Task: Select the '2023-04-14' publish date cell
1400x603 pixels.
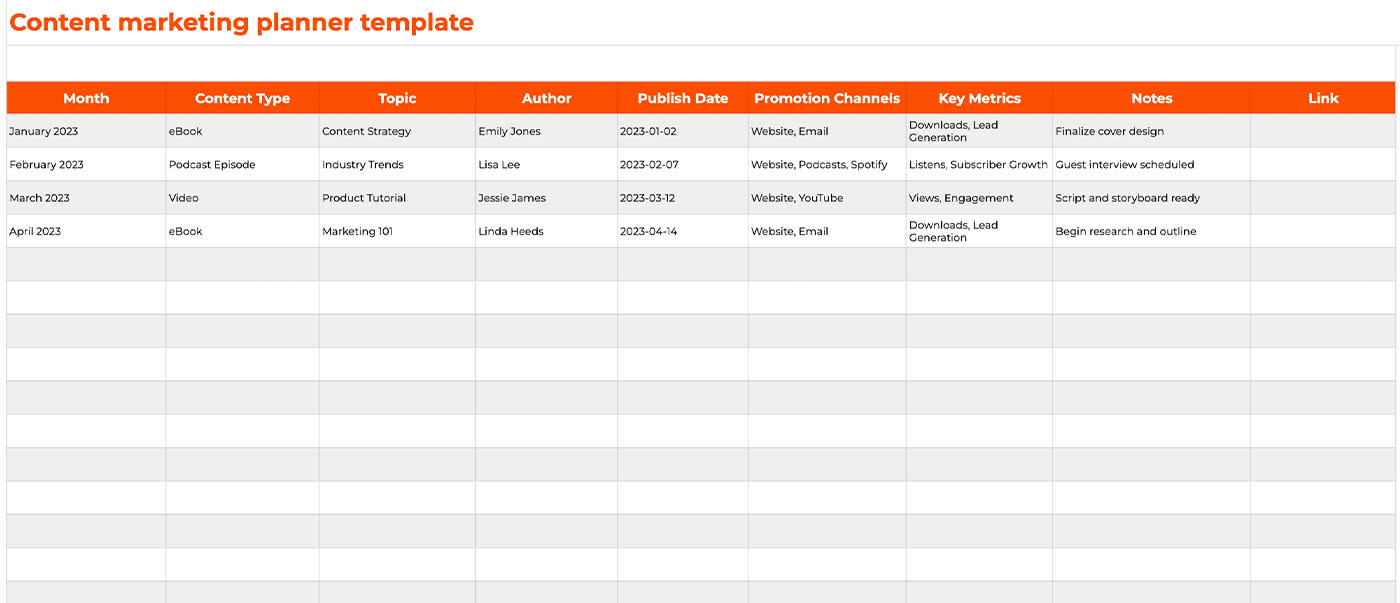Action: [683, 231]
